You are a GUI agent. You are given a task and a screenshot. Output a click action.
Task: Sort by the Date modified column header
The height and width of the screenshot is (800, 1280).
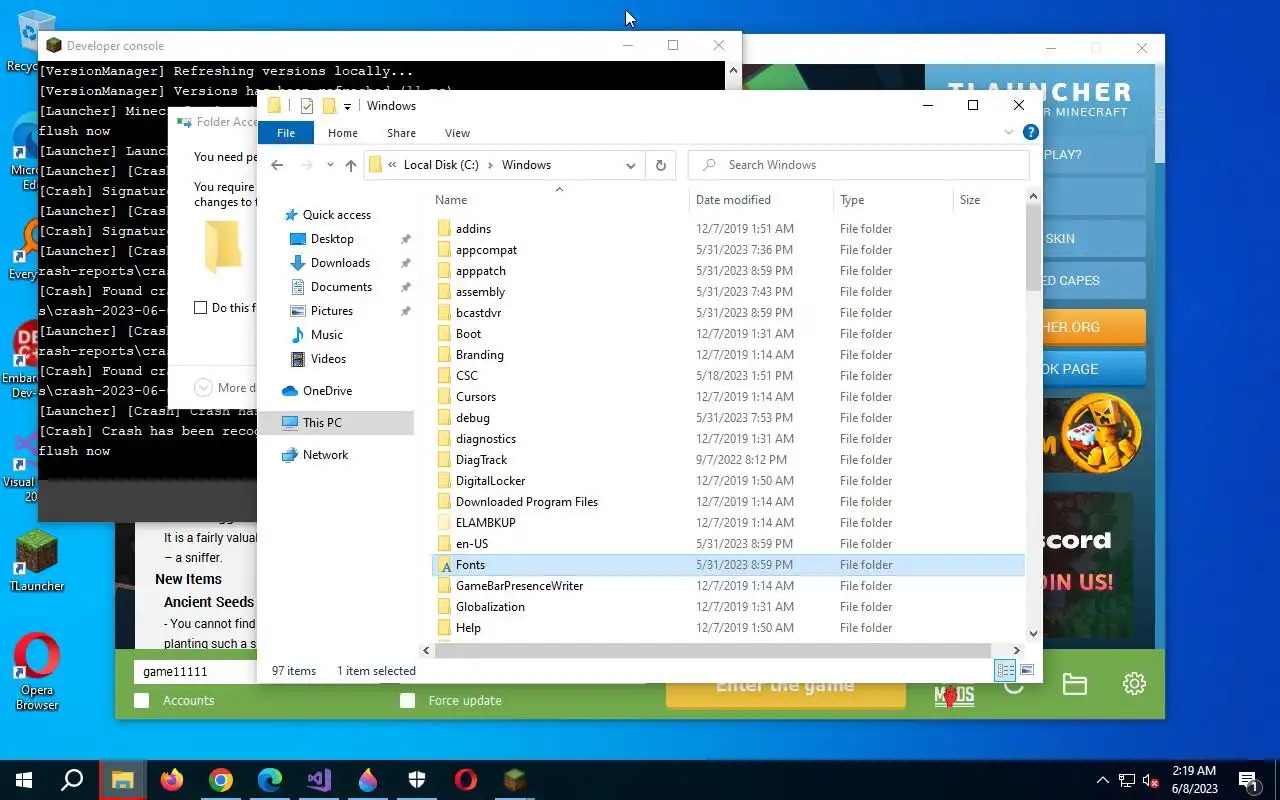tap(761, 200)
